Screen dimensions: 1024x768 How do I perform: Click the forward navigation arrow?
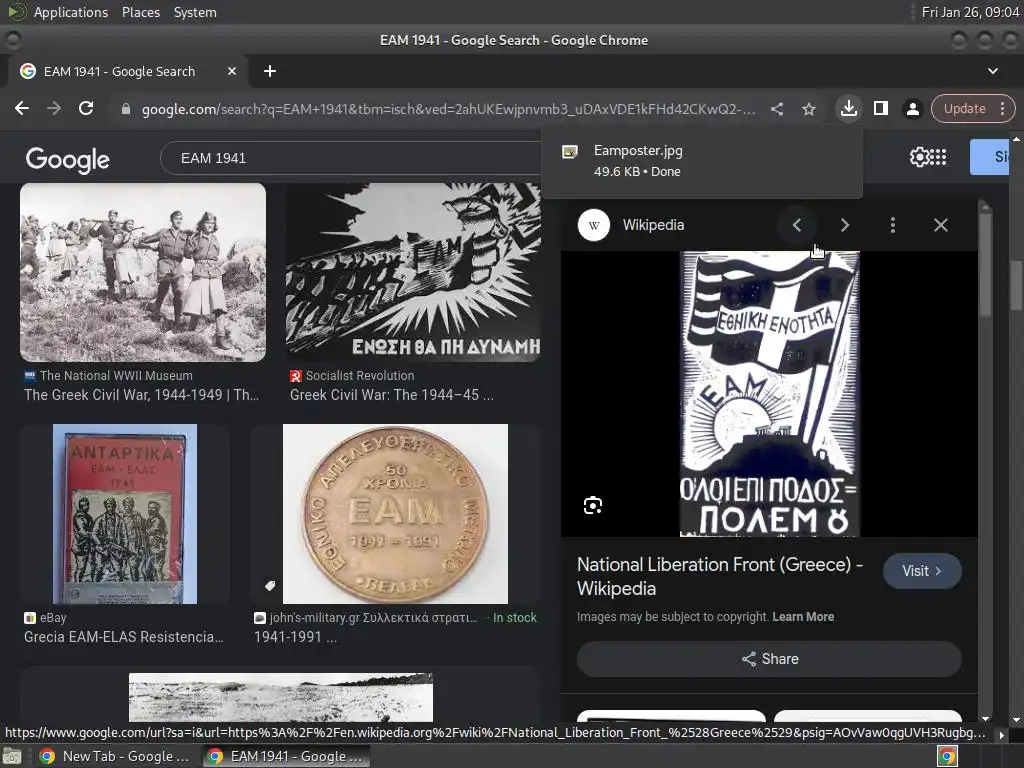pos(54,108)
